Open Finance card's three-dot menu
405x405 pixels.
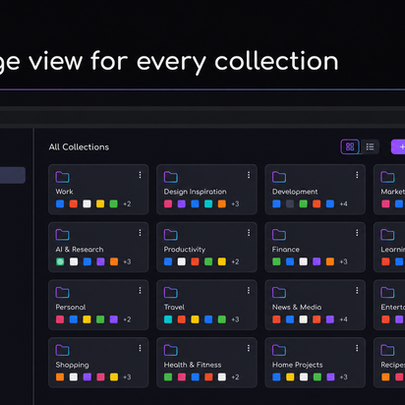coord(357,233)
